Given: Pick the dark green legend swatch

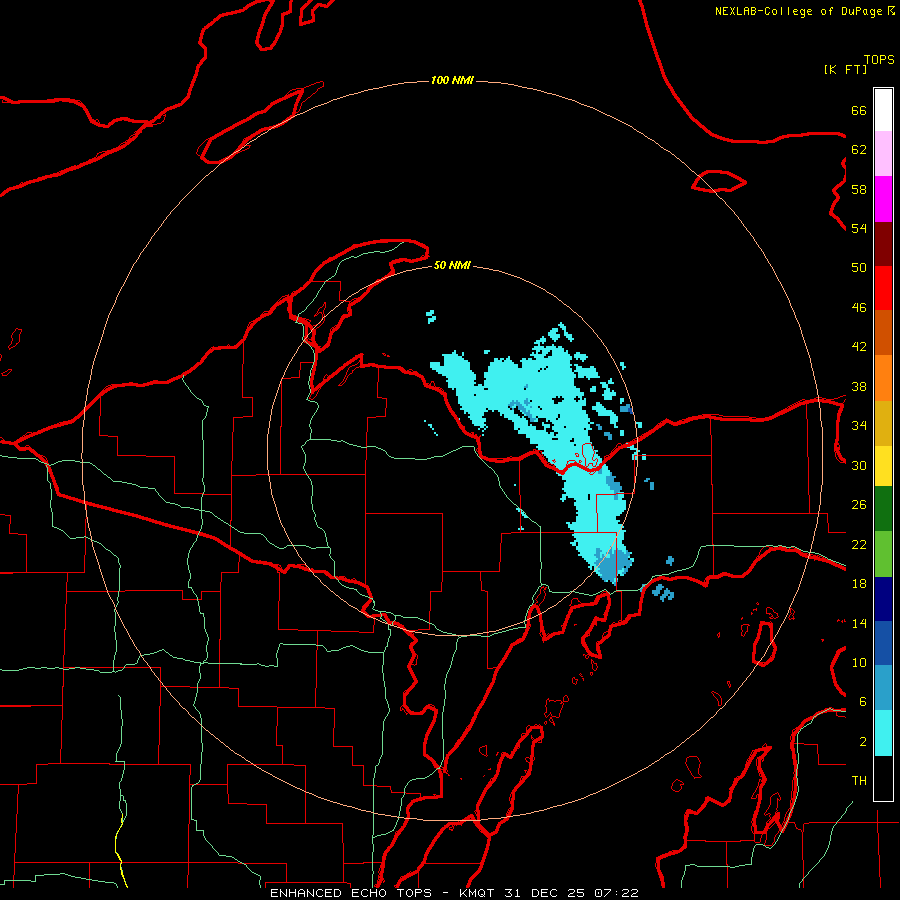Looking at the screenshot, I should pos(883,509).
